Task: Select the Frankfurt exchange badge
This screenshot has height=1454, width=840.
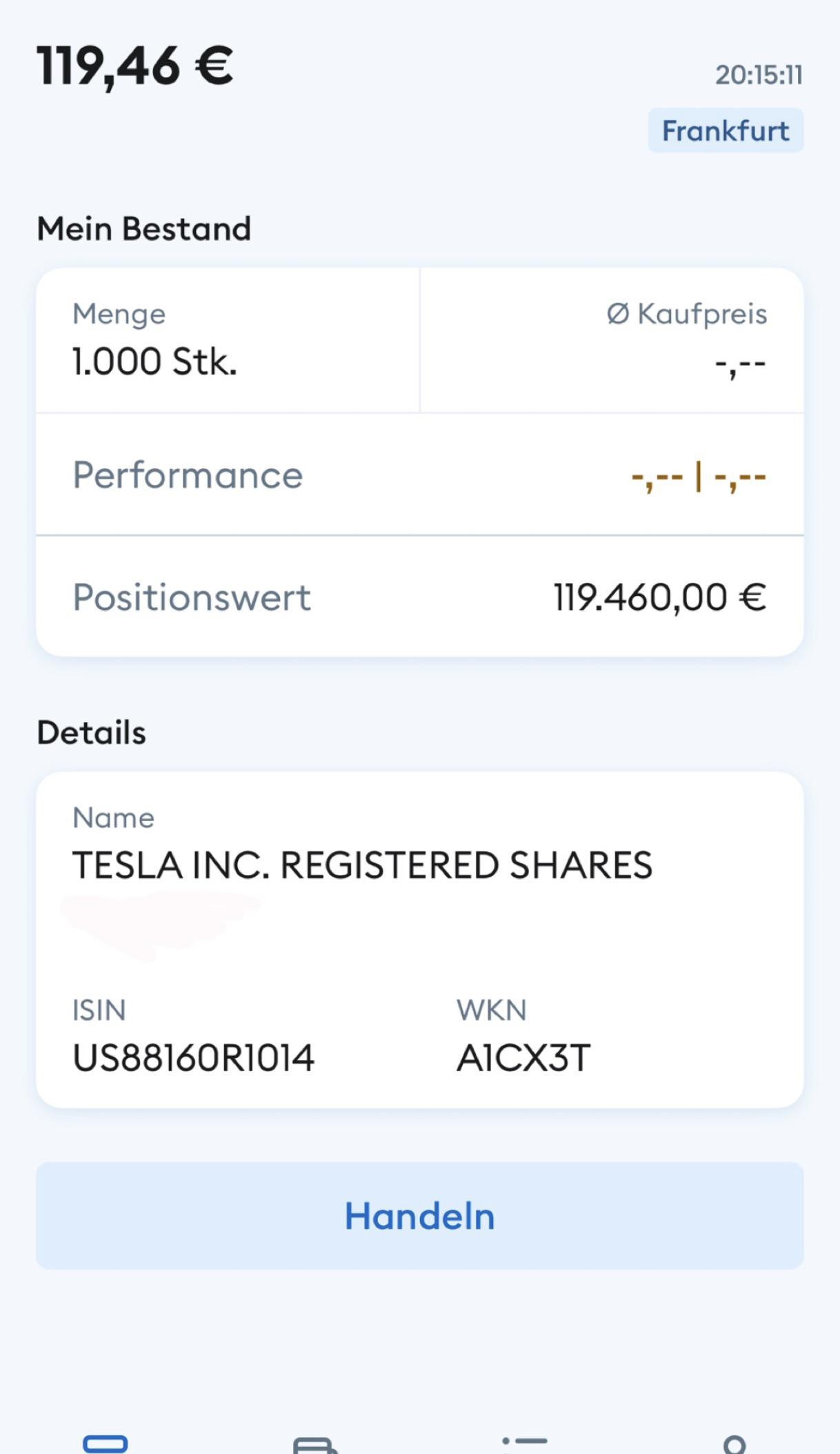Action: [x=725, y=130]
